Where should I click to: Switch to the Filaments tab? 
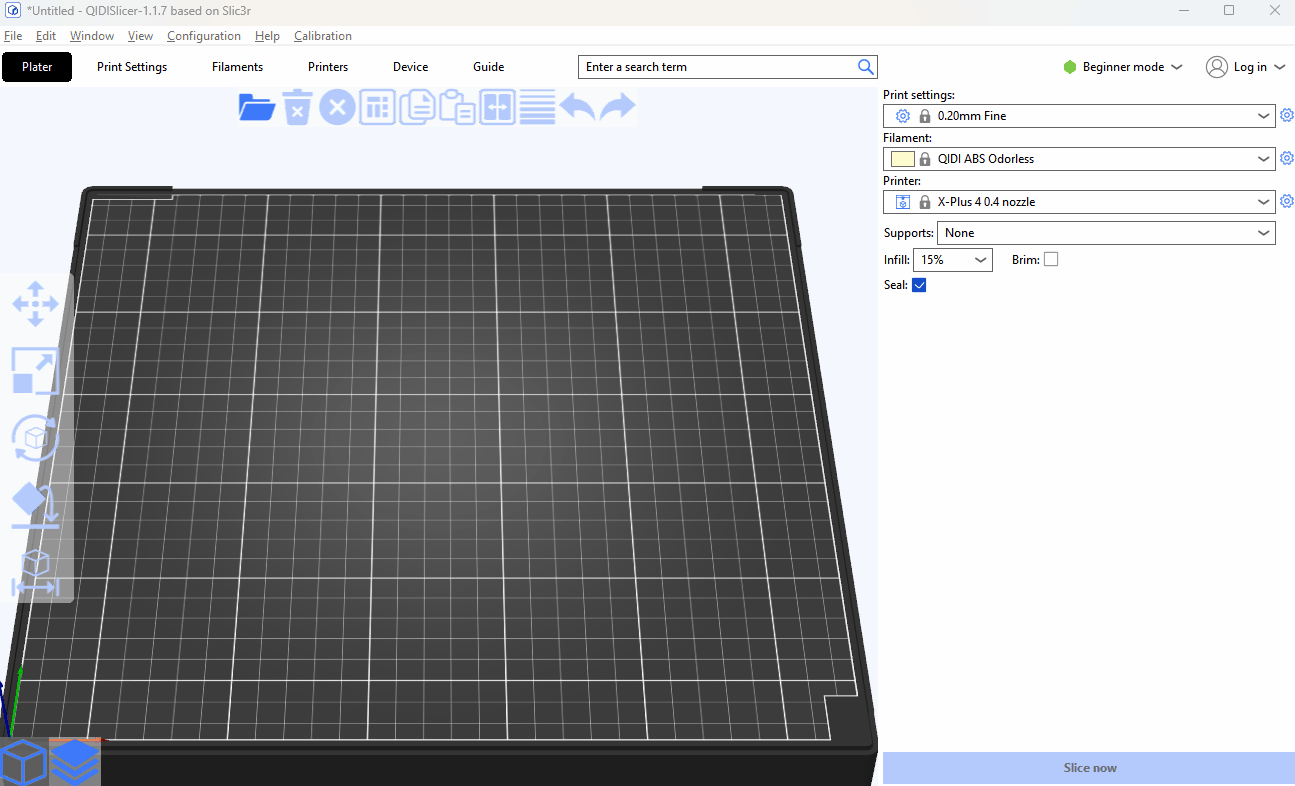coord(237,67)
